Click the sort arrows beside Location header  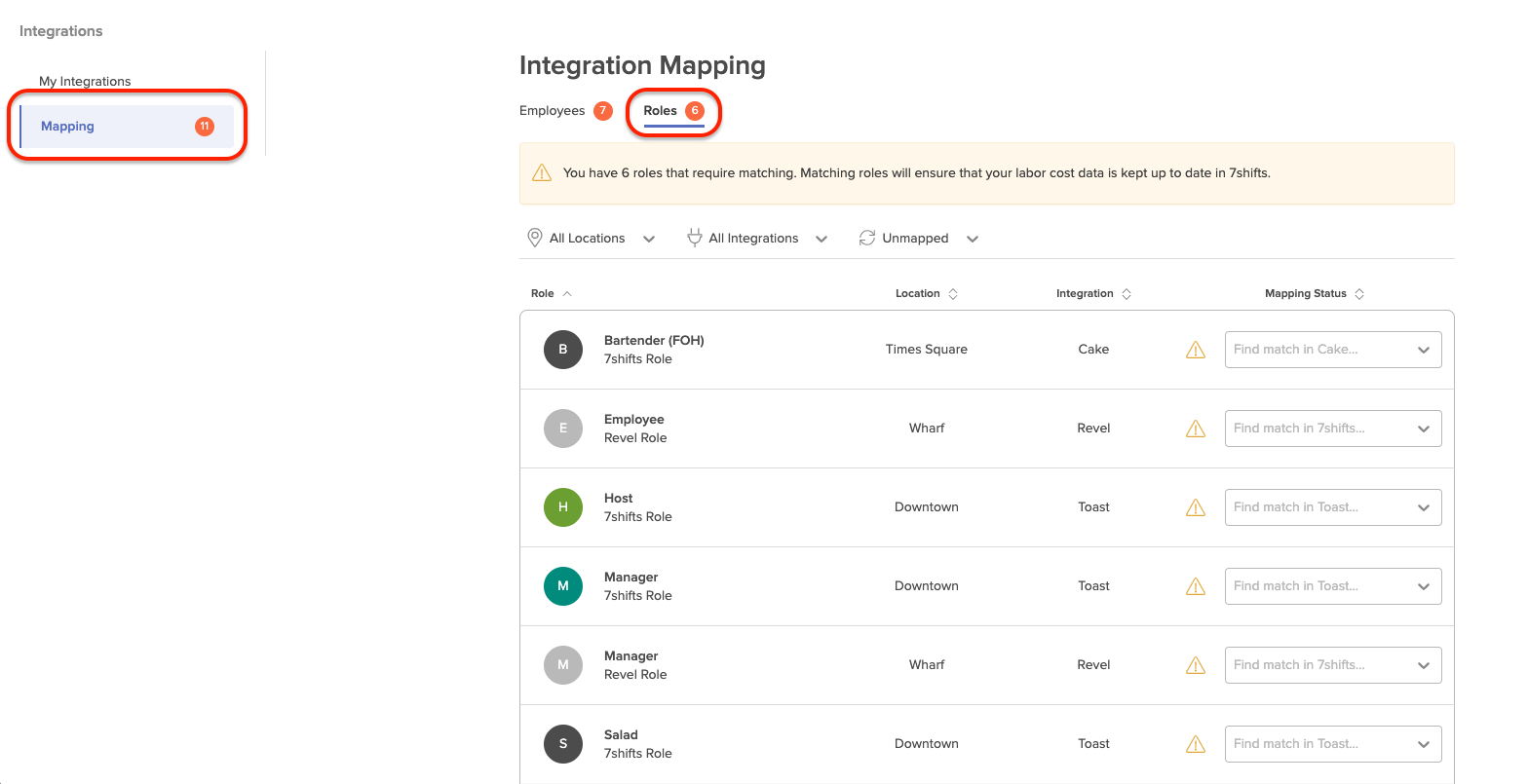point(953,294)
